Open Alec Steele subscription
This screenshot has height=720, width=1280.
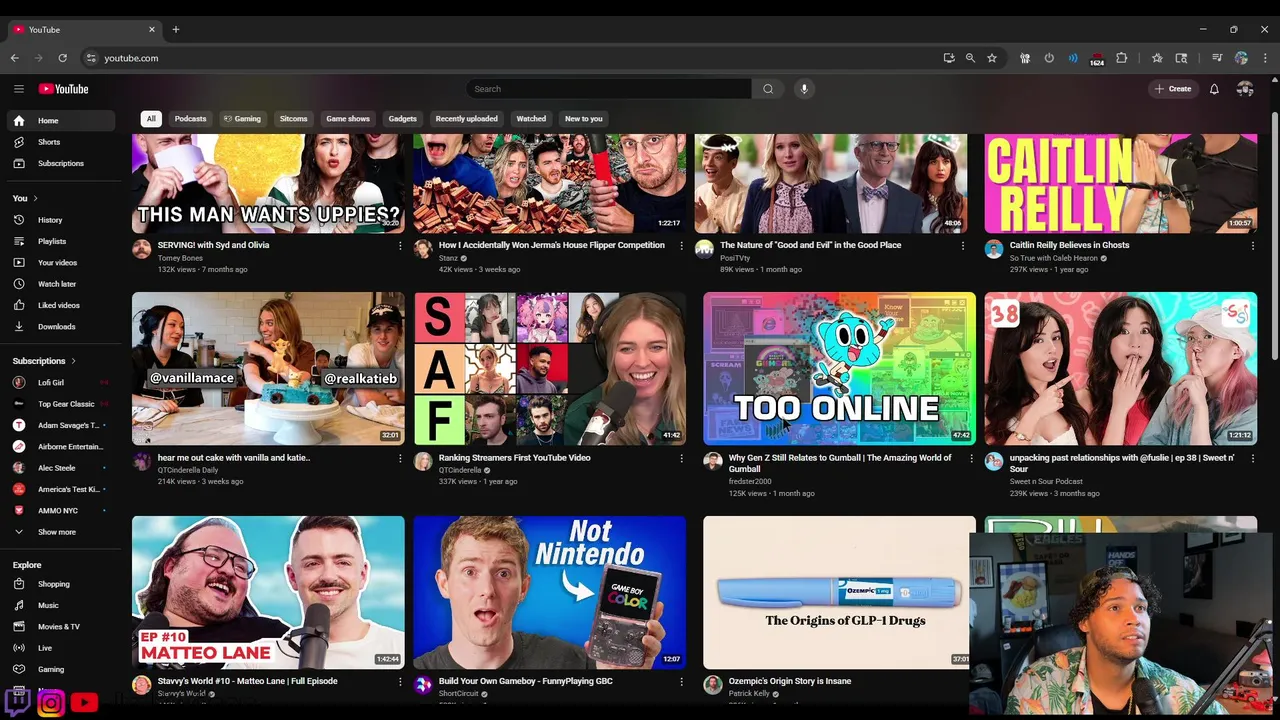(x=60, y=468)
